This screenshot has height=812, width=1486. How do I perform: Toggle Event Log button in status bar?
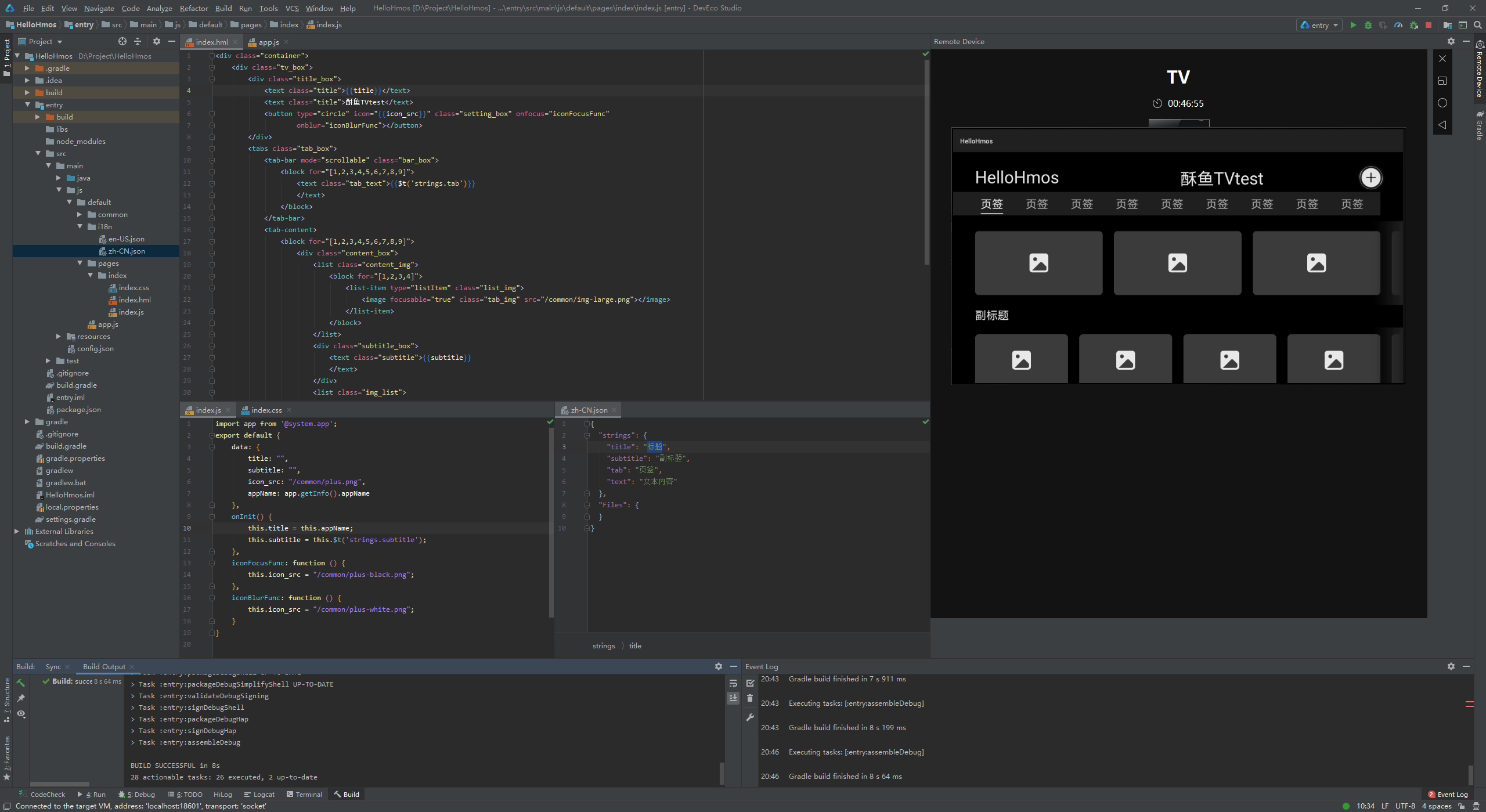pos(1448,795)
